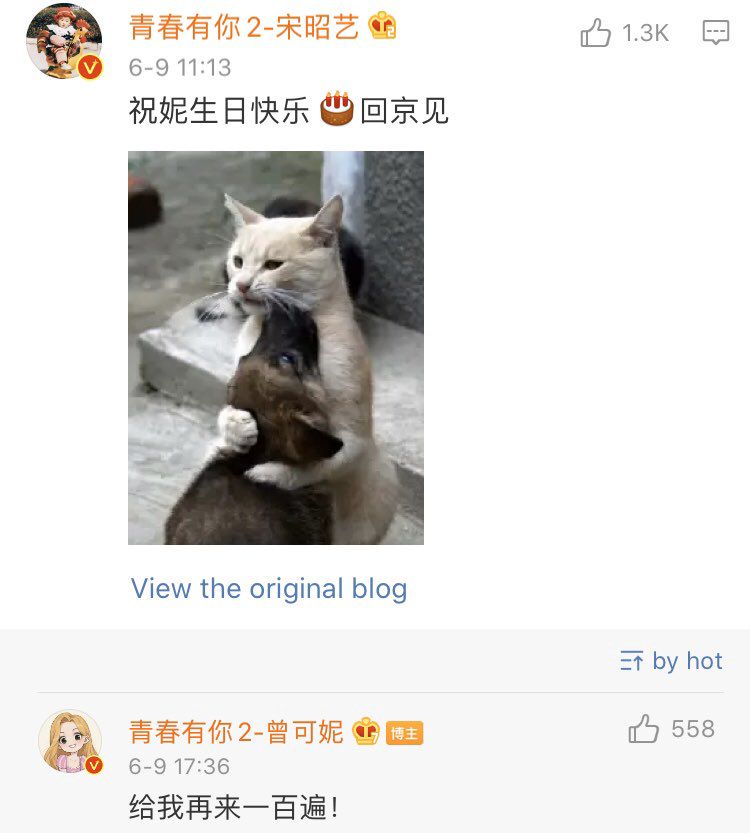750x833 pixels.
Task: Open username 青春有你2-曾可妮
Action: click(x=236, y=732)
